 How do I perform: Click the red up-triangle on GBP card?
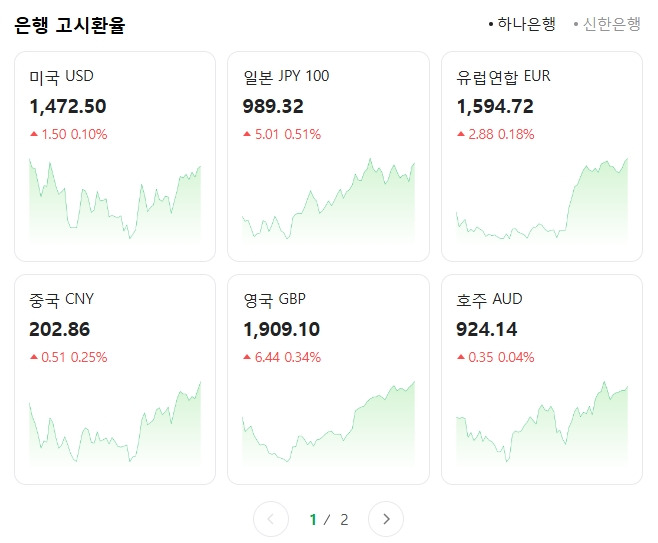tap(247, 357)
